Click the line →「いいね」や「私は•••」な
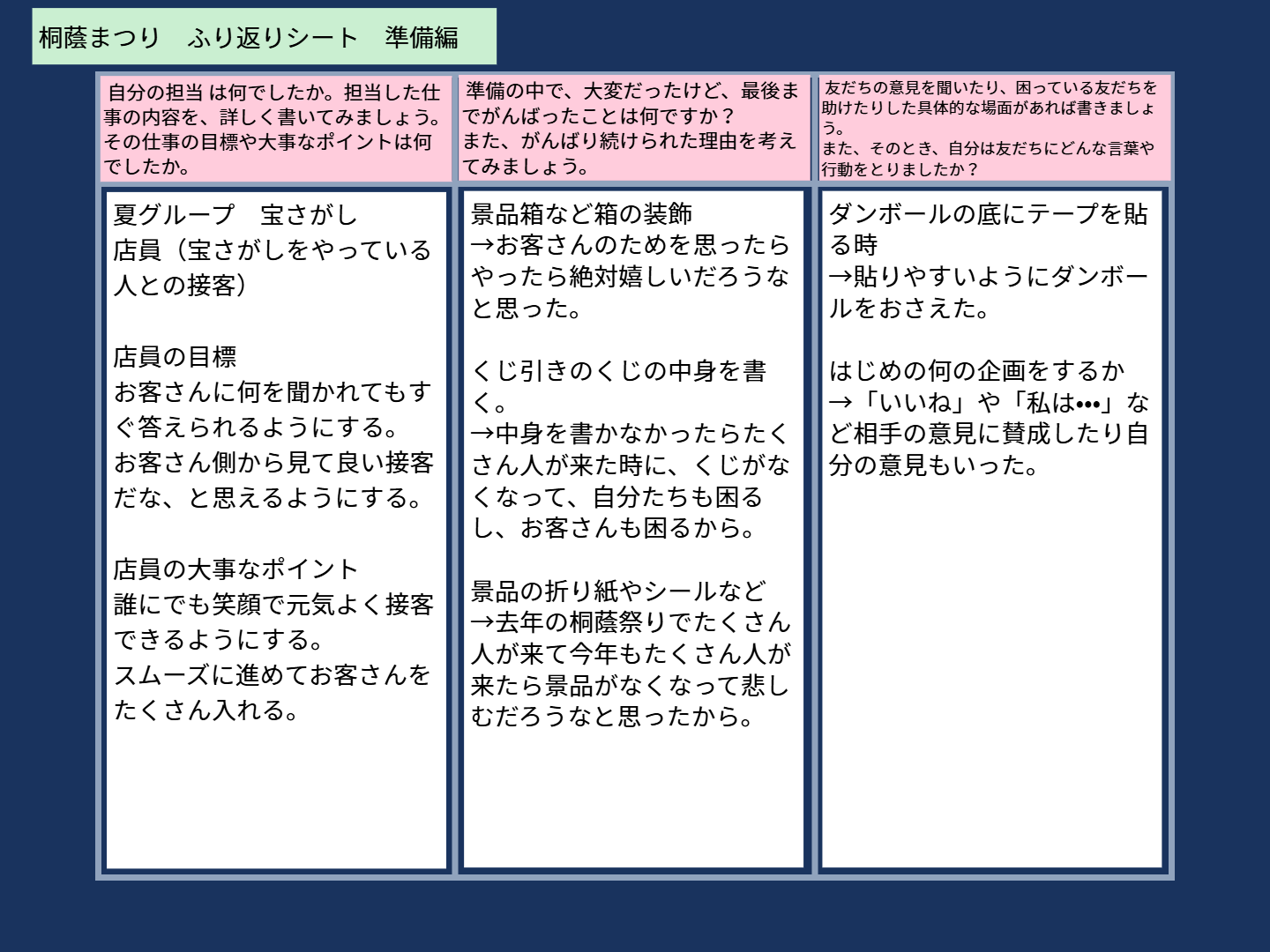Viewport: 1270px width, 952px height. (988, 403)
